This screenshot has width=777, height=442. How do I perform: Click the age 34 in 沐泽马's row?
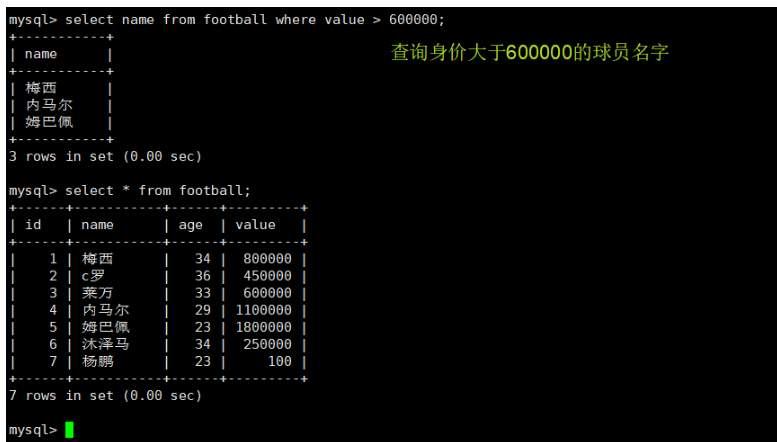click(203, 344)
